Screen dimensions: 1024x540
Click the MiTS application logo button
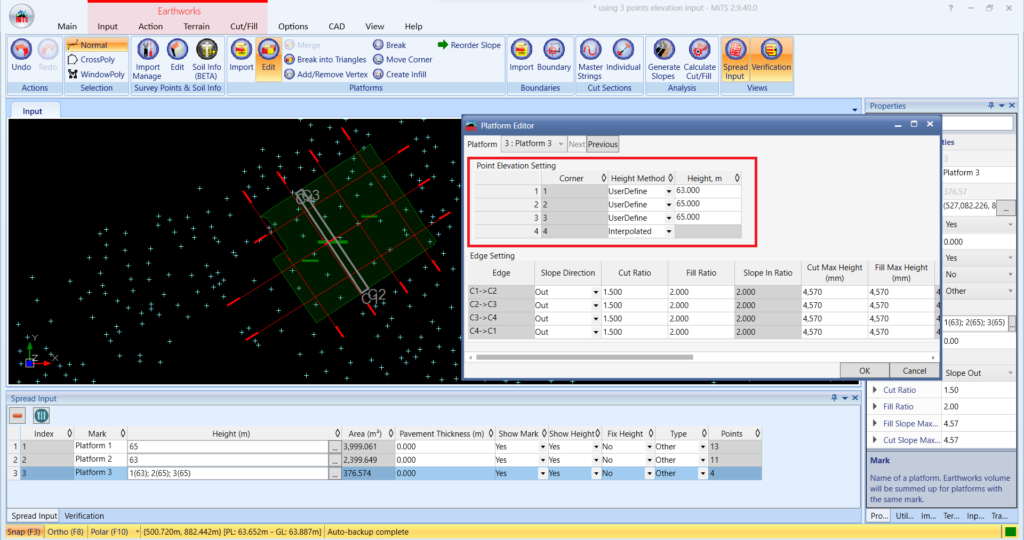[x=22, y=16]
